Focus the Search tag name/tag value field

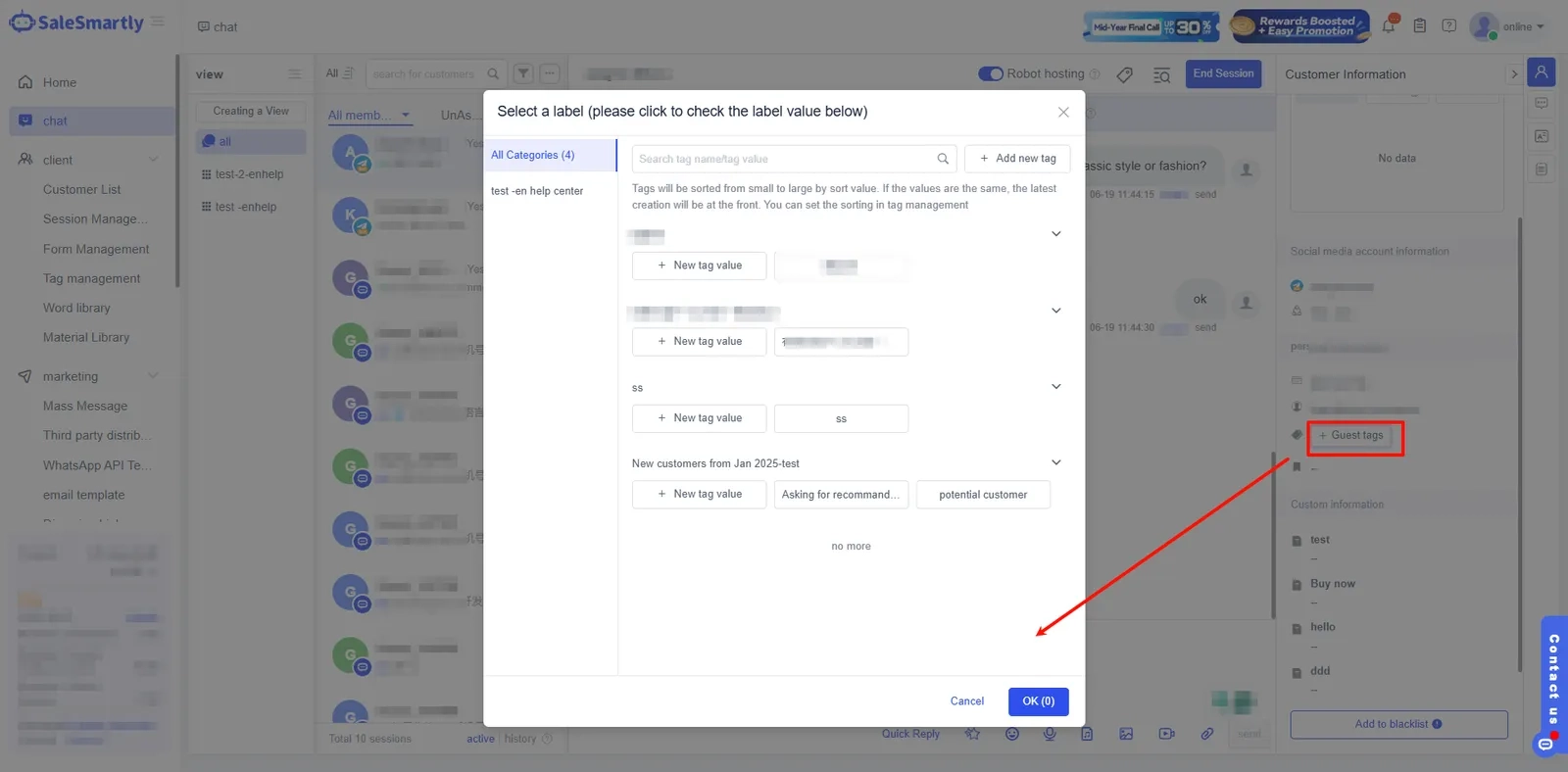click(x=794, y=159)
